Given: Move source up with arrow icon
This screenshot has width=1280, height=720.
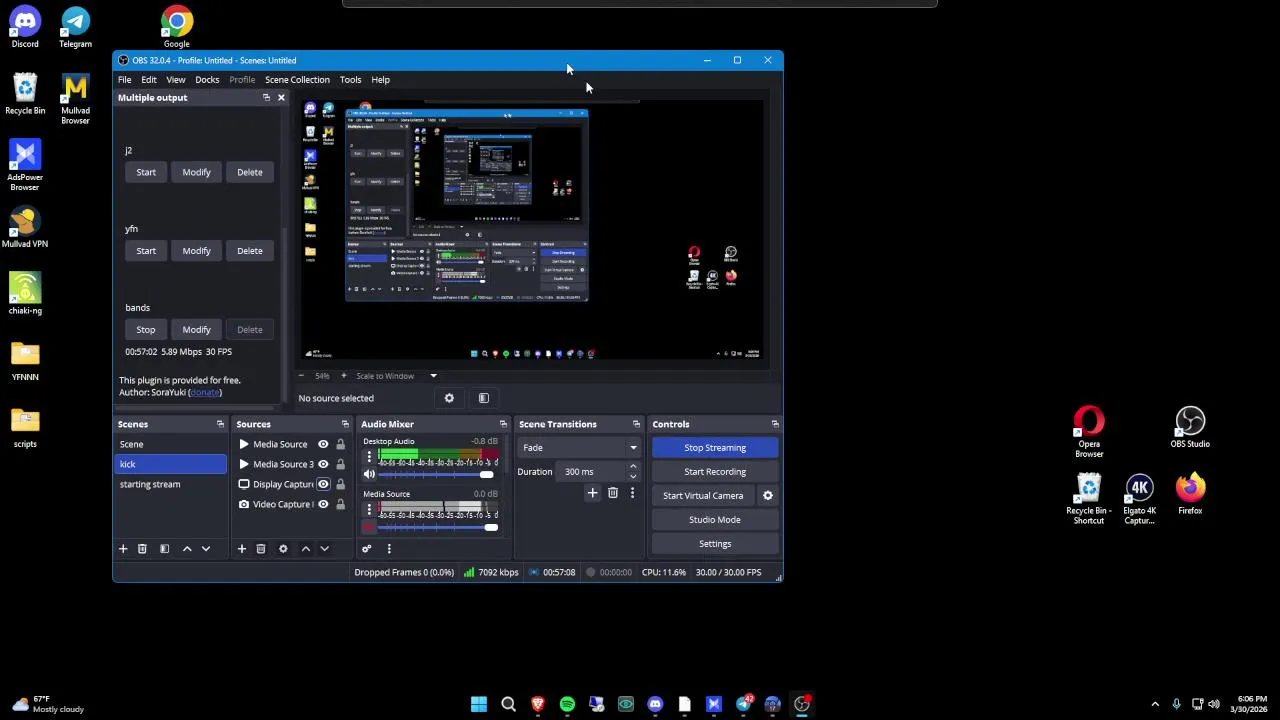Looking at the screenshot, I should click(x=306, y=548).
